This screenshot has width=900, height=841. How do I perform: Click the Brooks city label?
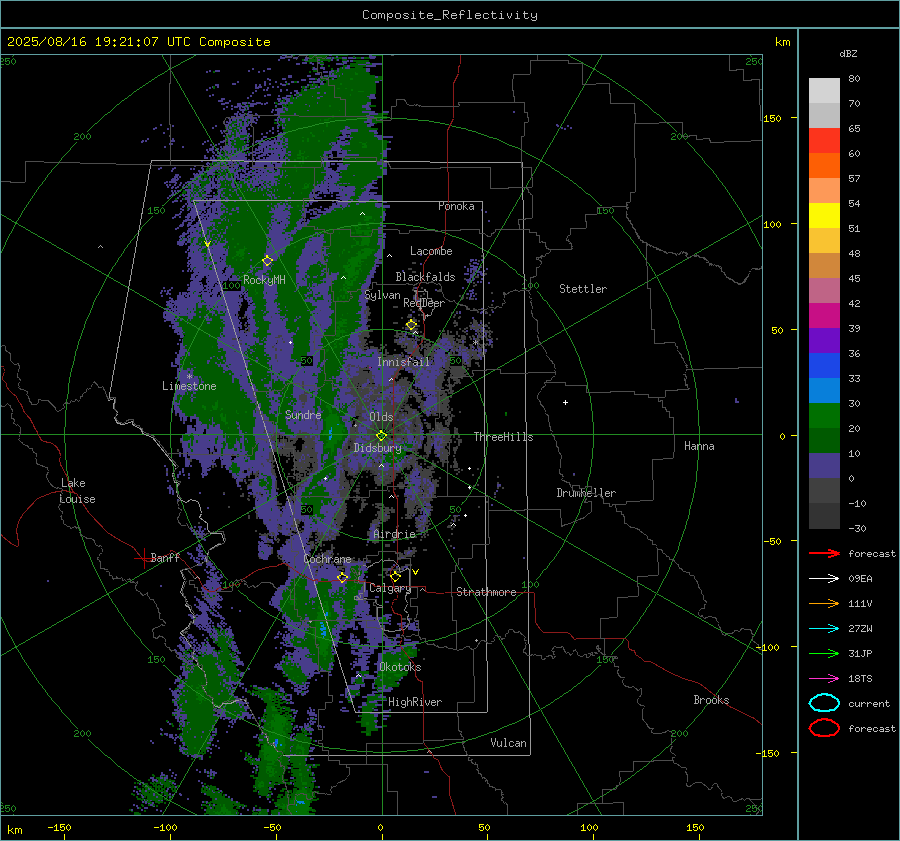[x=711, y=700]
